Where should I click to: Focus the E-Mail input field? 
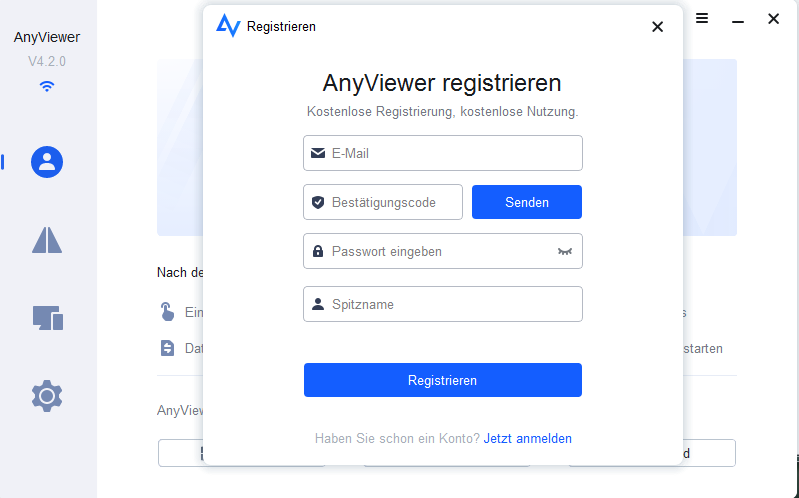pyautogui.click(x=450, y=154)
